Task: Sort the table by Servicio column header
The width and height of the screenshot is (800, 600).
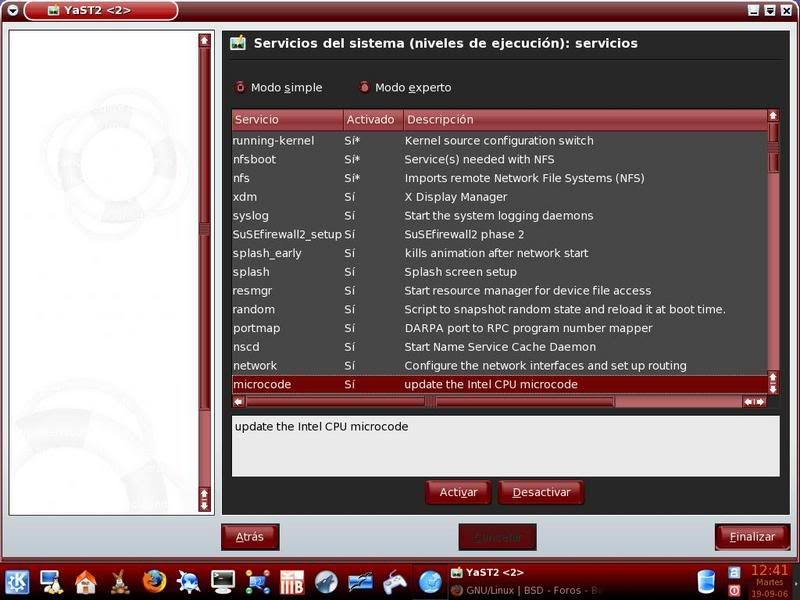Action: tap(287, 120)
